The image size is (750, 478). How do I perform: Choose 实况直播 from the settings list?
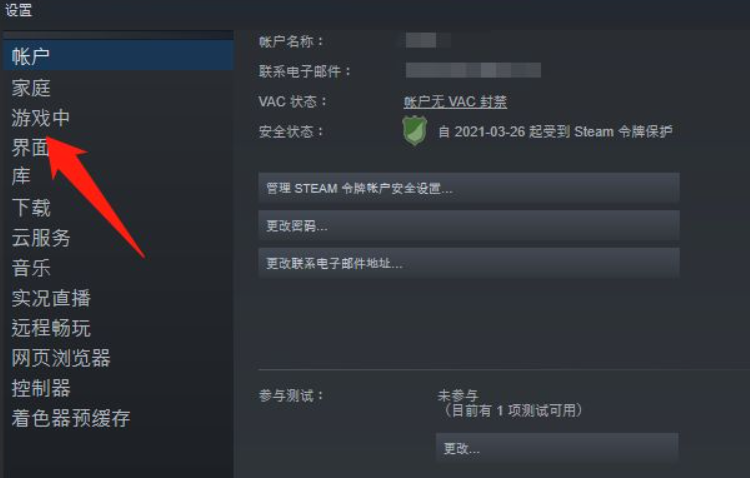(51, 298)
